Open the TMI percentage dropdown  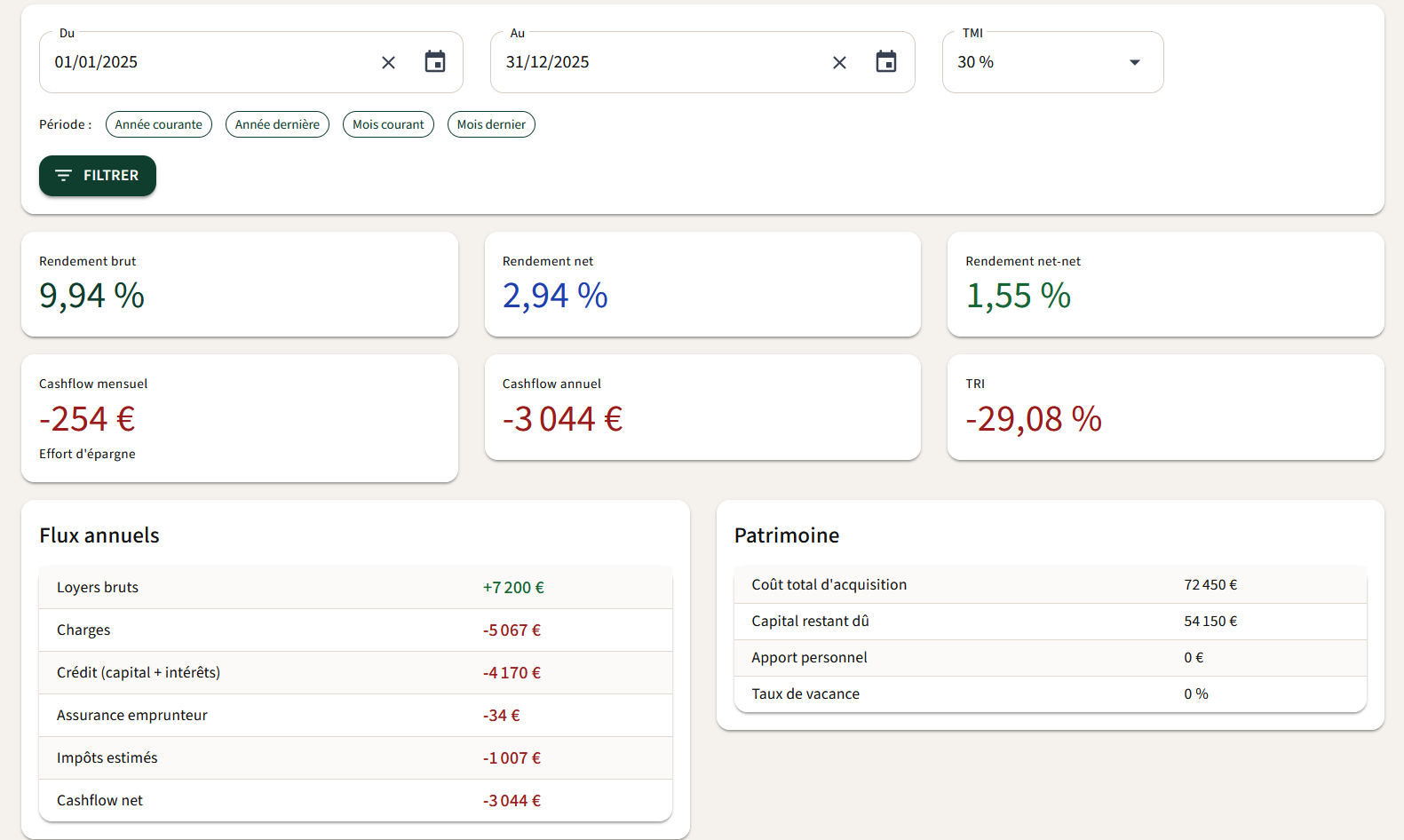(1052, 62)
